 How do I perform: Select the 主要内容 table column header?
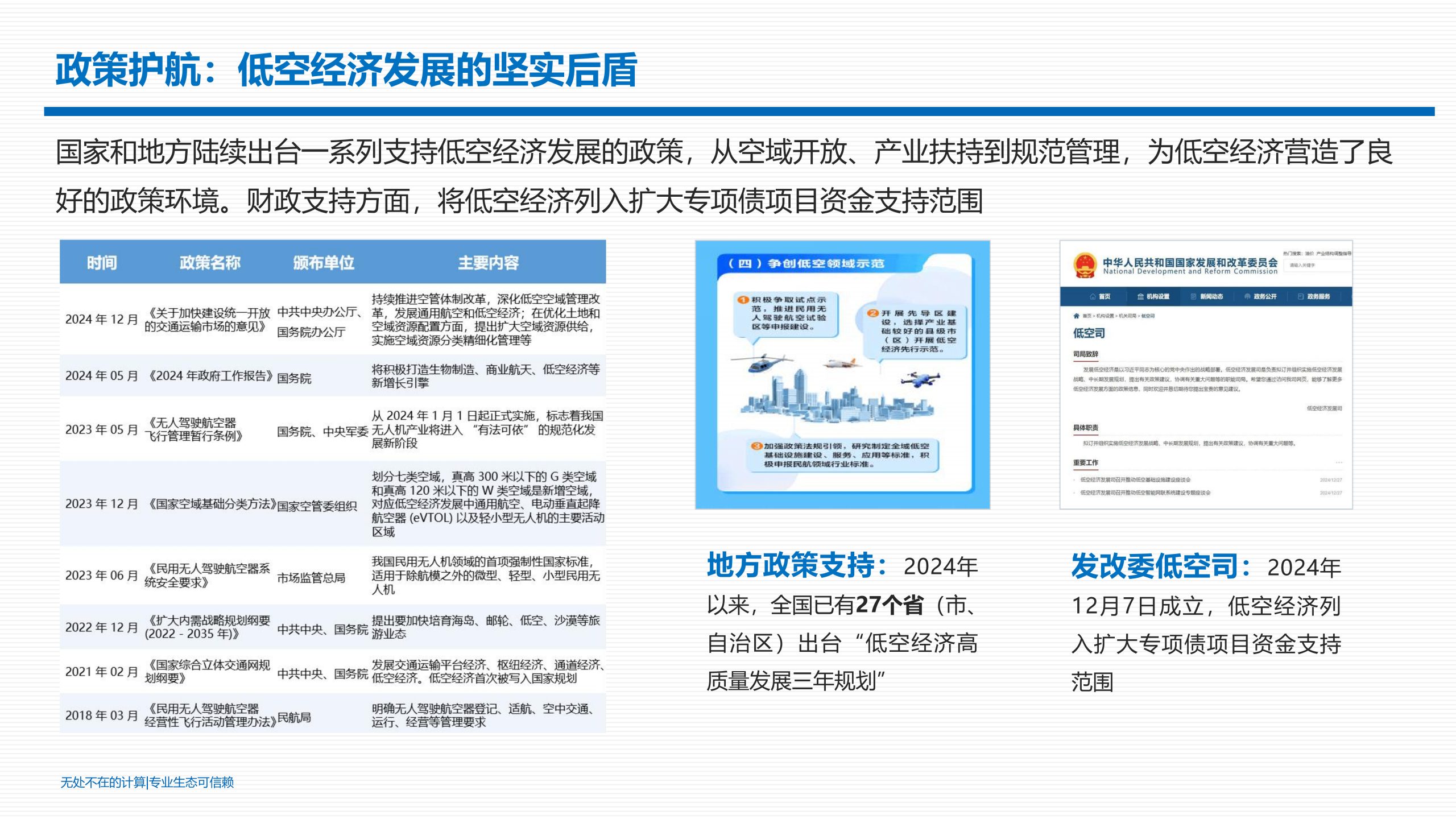pyautogui.click(x=488, y=262)
